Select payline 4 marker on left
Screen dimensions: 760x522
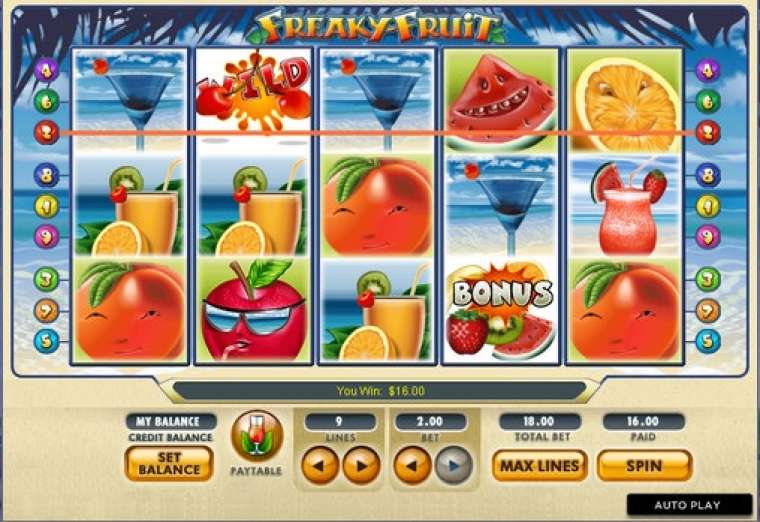pos(47,70)
